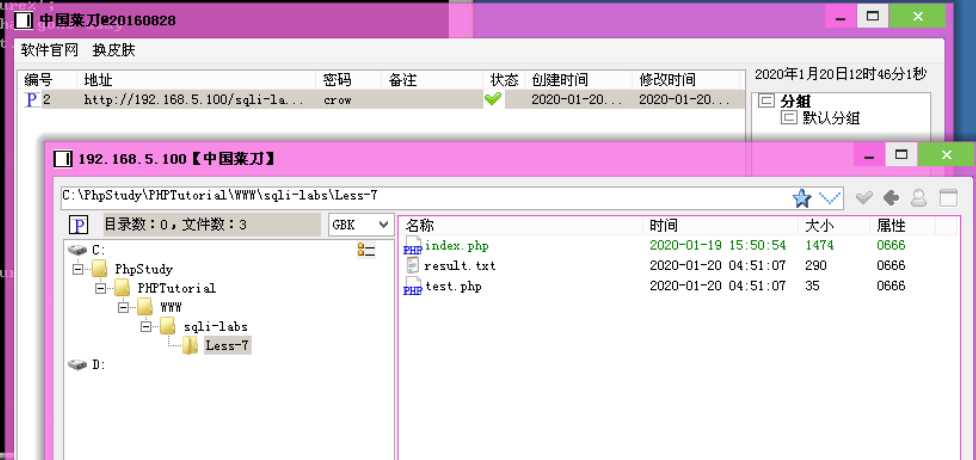Screen dimensions: 976x460
Task: Select the index.php file name
Action: click(x=457, y=245)
